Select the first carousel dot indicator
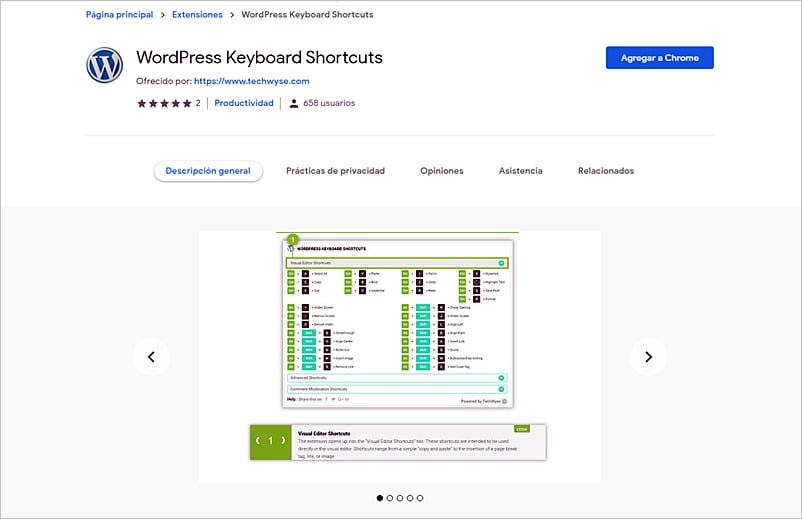This screenshot has width=802, height=519. click(380, 497)
